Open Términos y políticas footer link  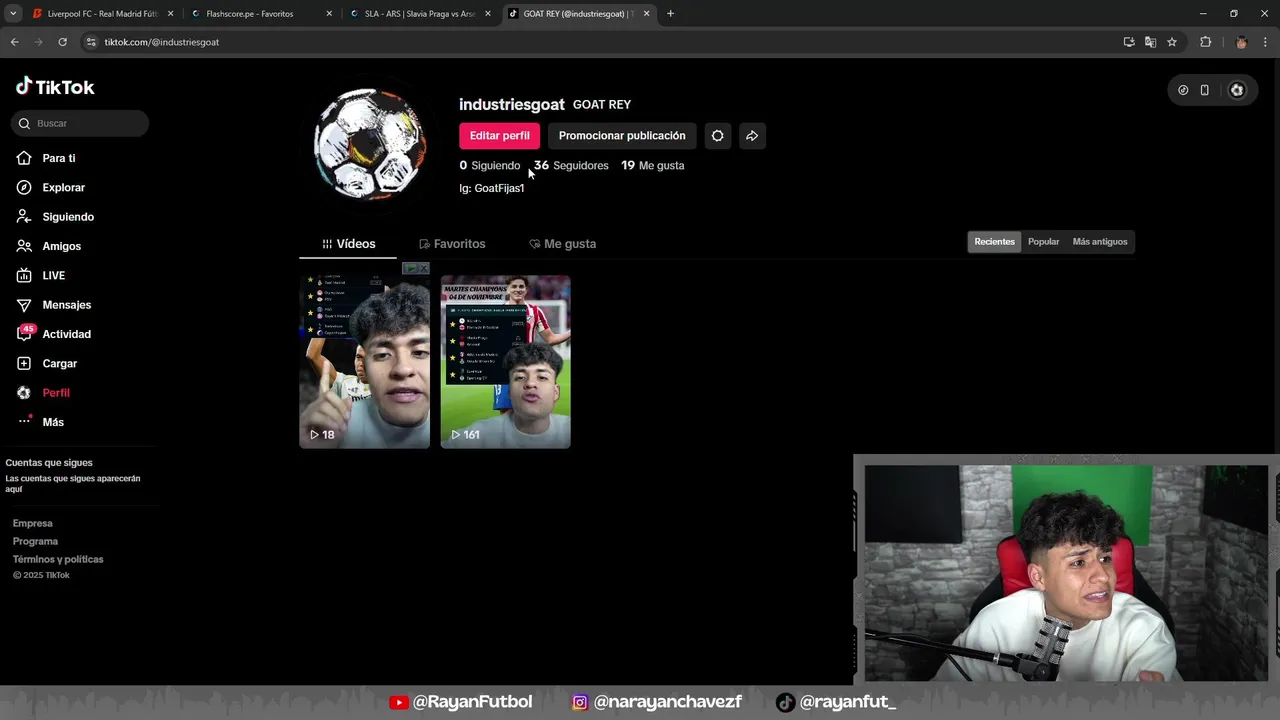pos(58,560)
